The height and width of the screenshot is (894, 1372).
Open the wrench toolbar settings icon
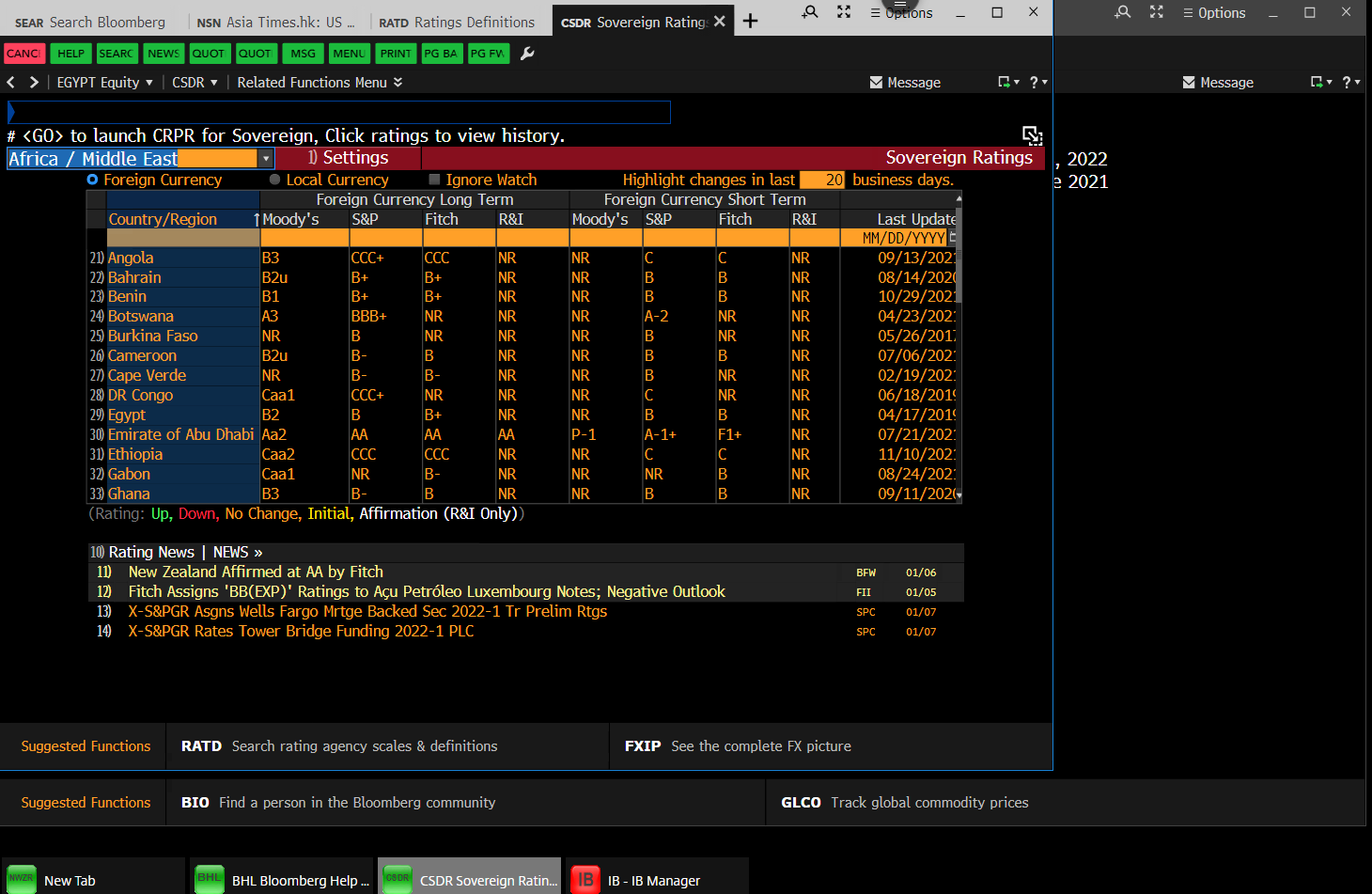527,54
